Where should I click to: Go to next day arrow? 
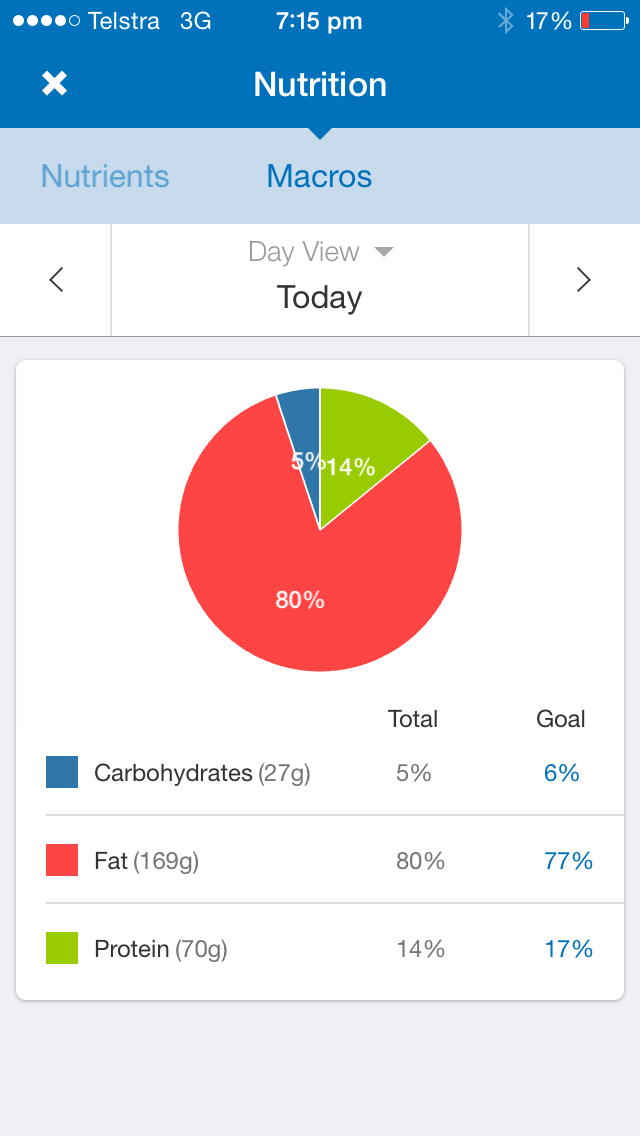584,280
